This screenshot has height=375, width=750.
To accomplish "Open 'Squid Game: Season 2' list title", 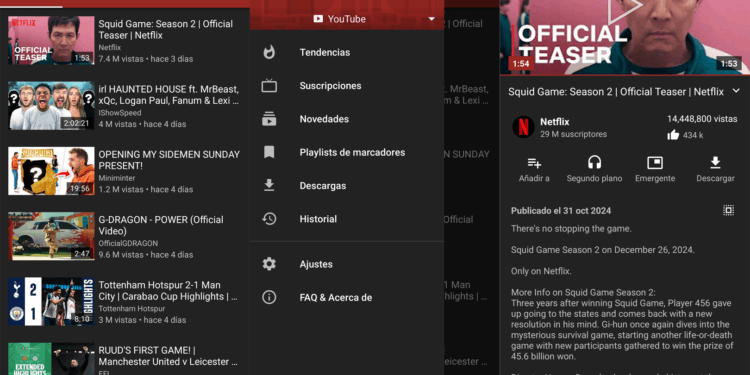I will point(165,30).
